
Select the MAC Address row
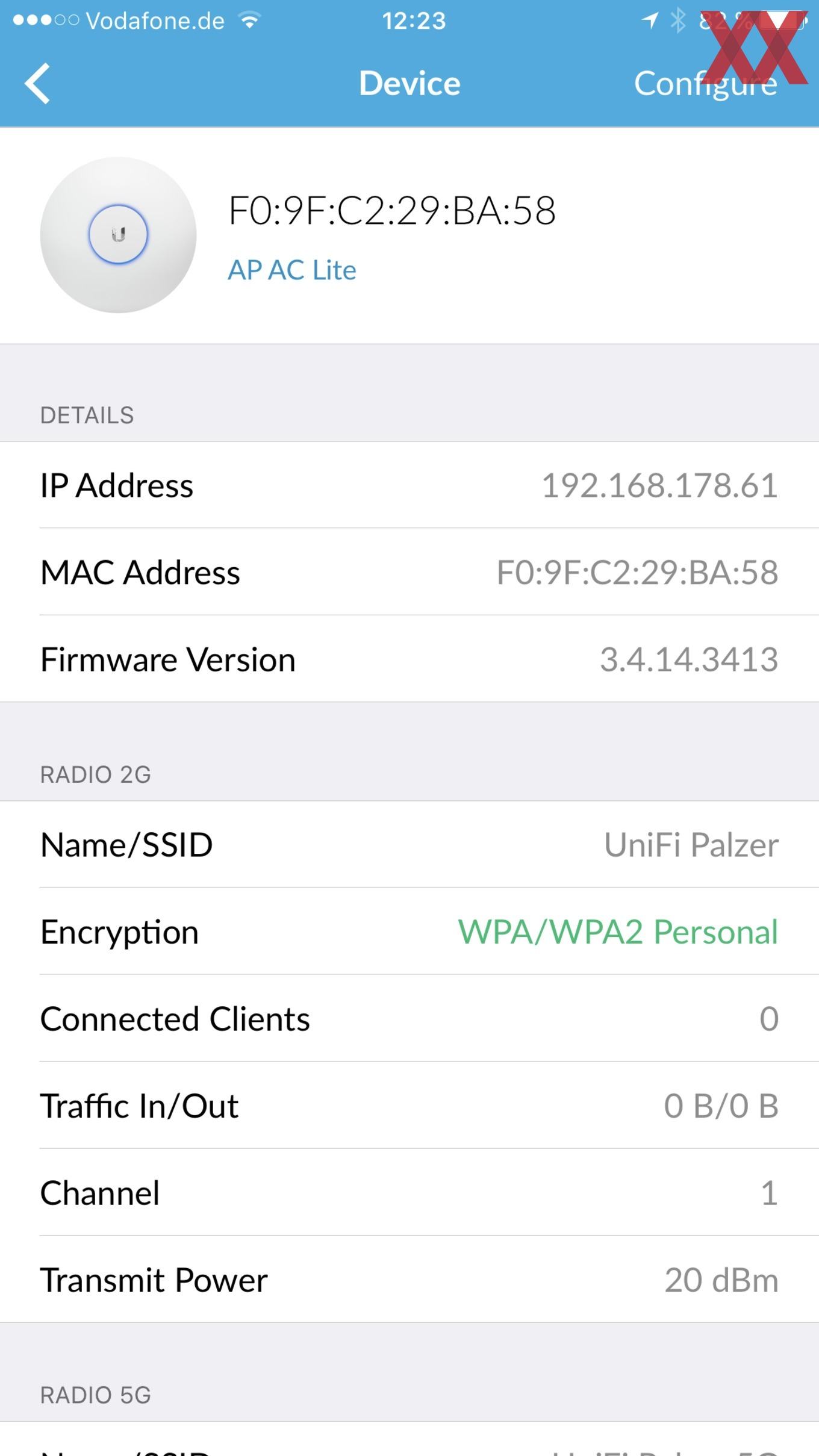409,571
